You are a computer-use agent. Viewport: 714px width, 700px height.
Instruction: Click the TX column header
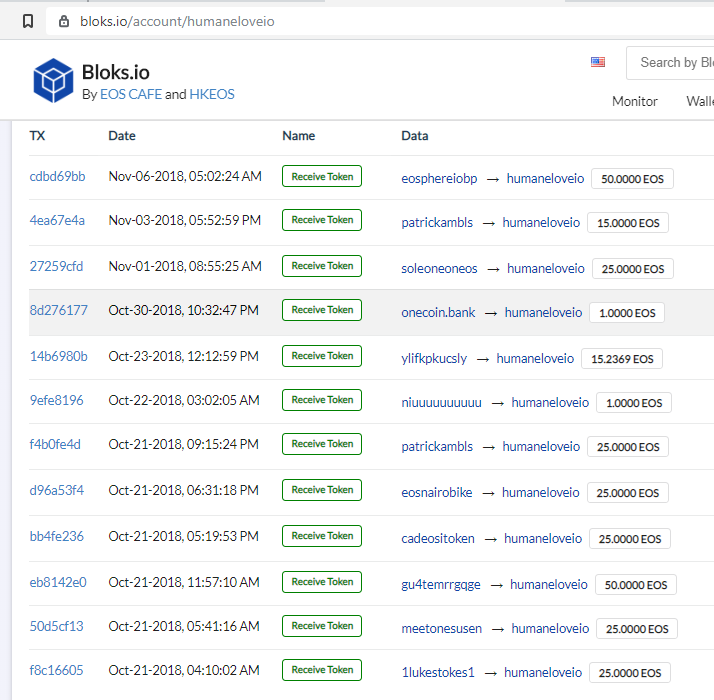click(37, 136)
